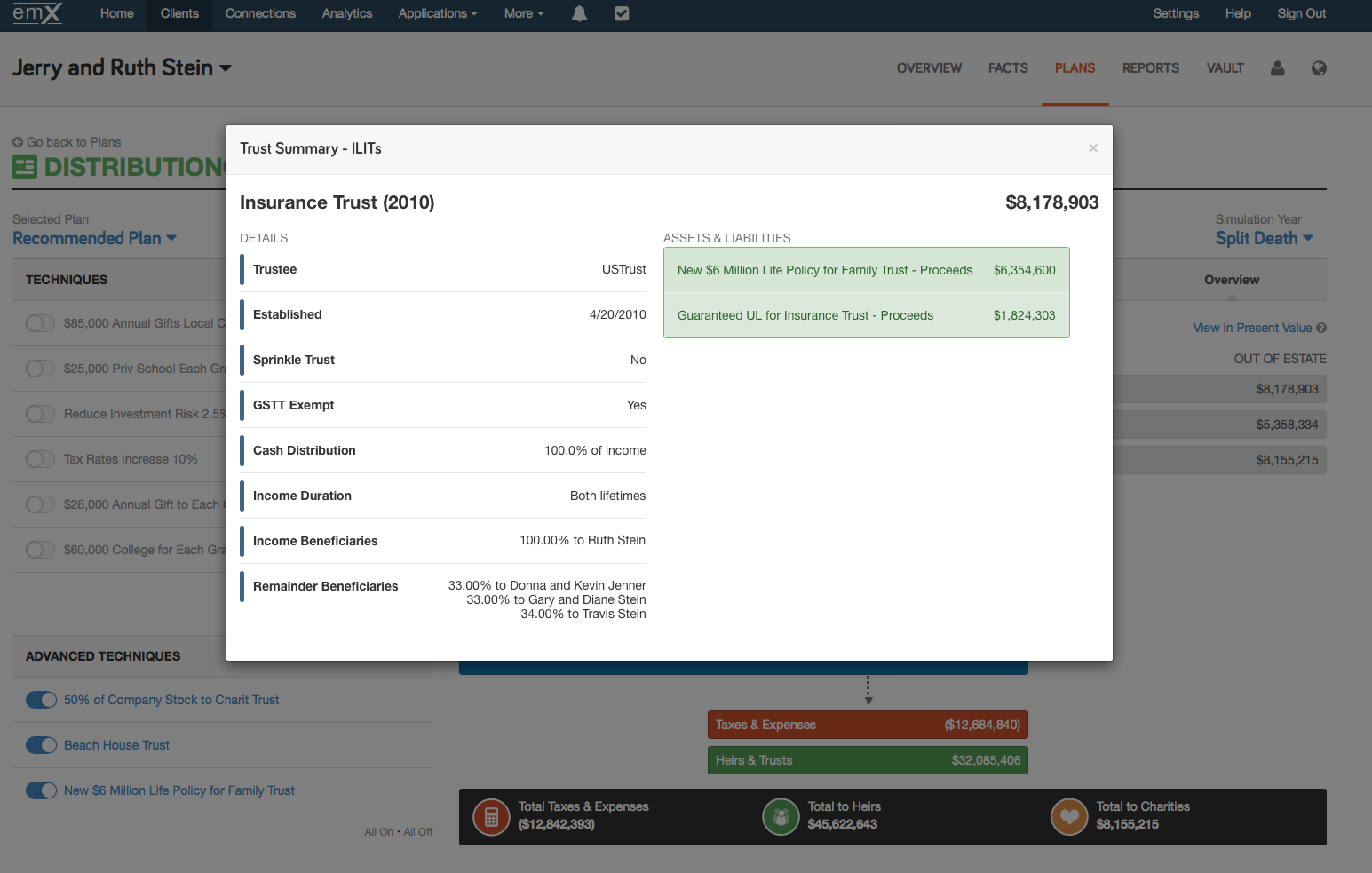1372x873 pixels.
Task: Switch to the Overview tab
Action: (x=929, y=68)
